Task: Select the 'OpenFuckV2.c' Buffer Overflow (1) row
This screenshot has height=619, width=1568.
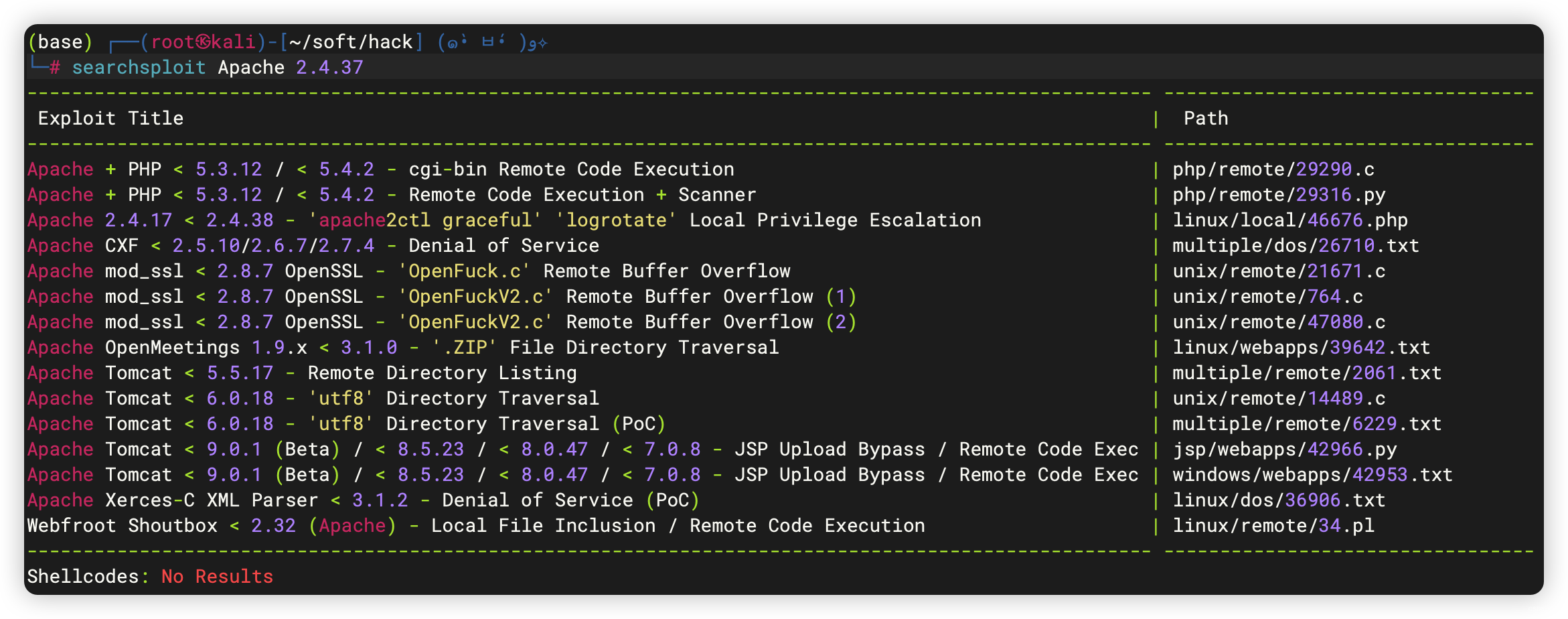Action: pyautogui.click(x=442, y=297)
